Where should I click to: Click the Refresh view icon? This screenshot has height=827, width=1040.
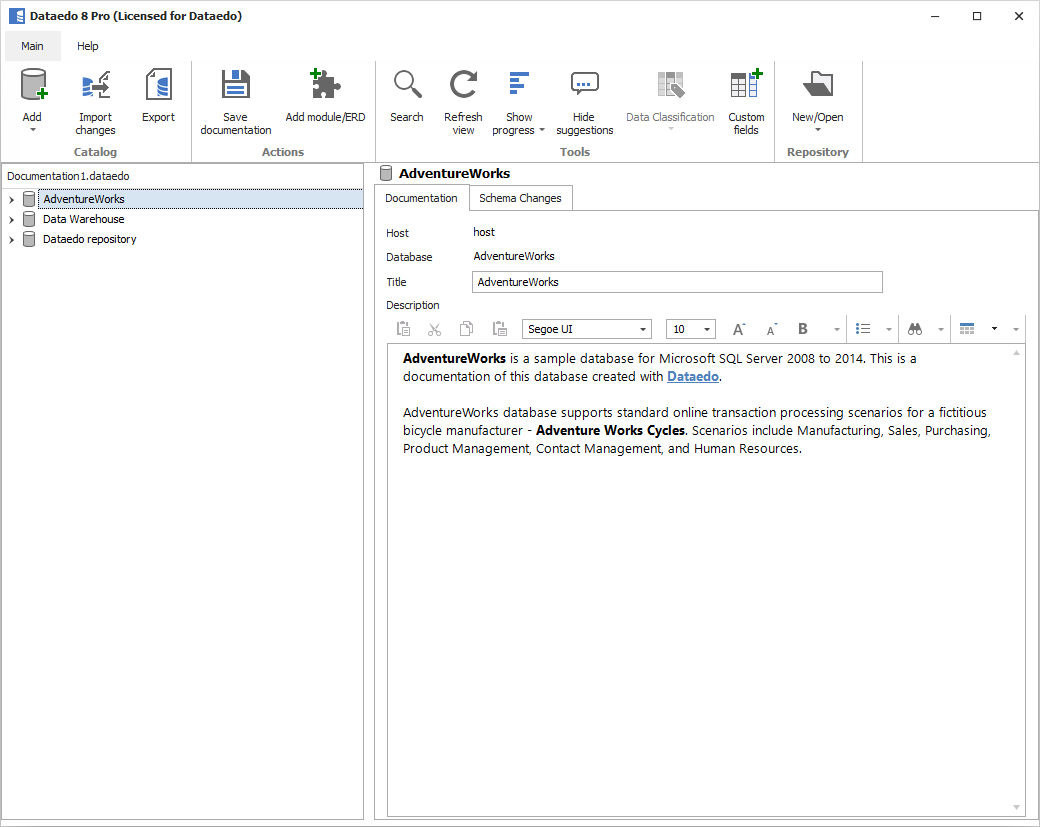click(463, 87)
